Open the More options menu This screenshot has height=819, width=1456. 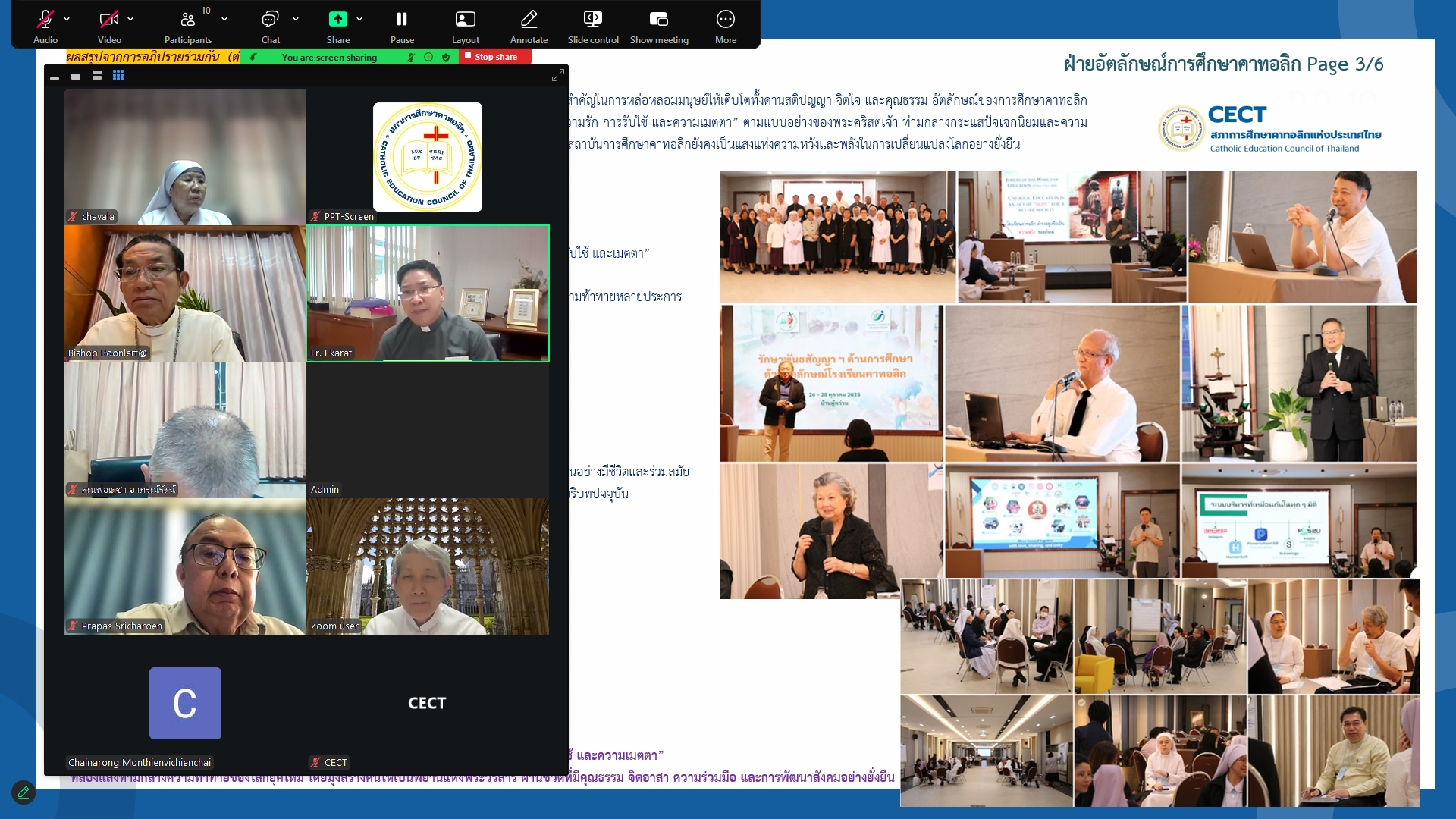pyautogui.click(x=725, y=20)
